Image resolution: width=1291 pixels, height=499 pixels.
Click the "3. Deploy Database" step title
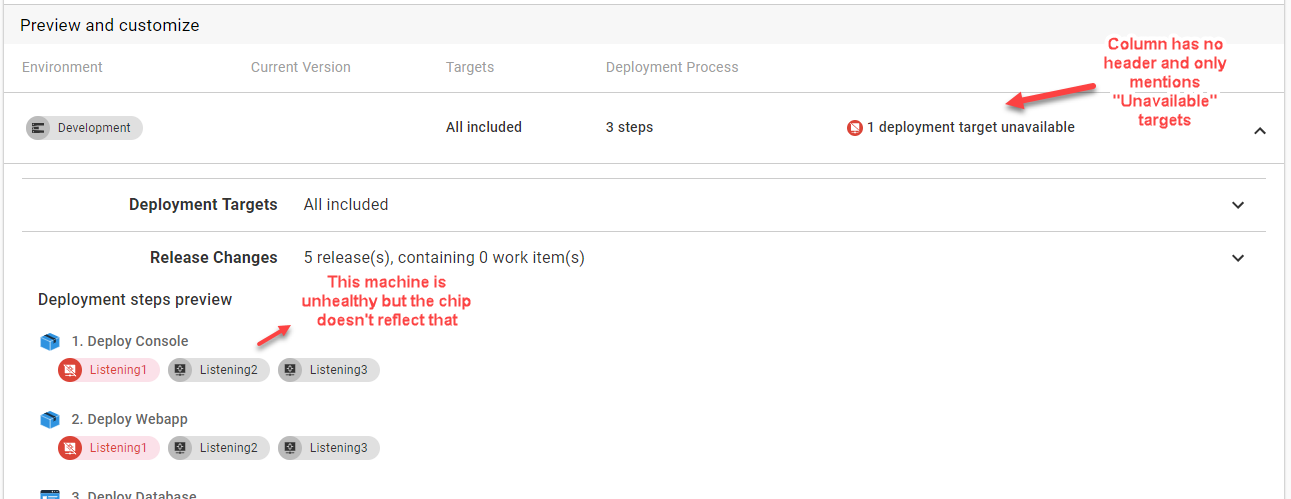click(x=134, y=495)
